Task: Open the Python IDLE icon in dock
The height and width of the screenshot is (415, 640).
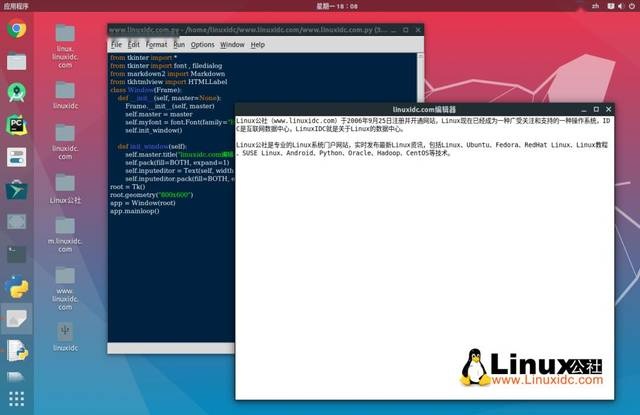Action: pos(16,286)
